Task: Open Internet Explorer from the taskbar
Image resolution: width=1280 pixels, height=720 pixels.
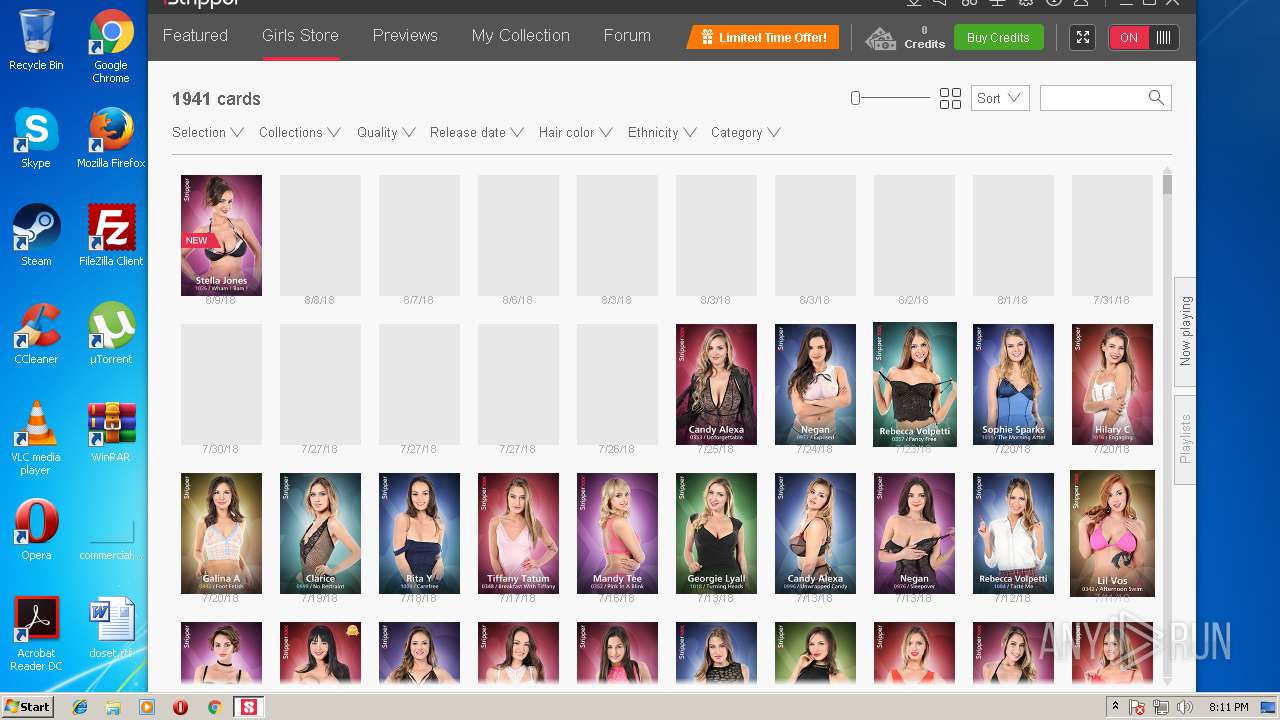Action: (x=80, y=707)
